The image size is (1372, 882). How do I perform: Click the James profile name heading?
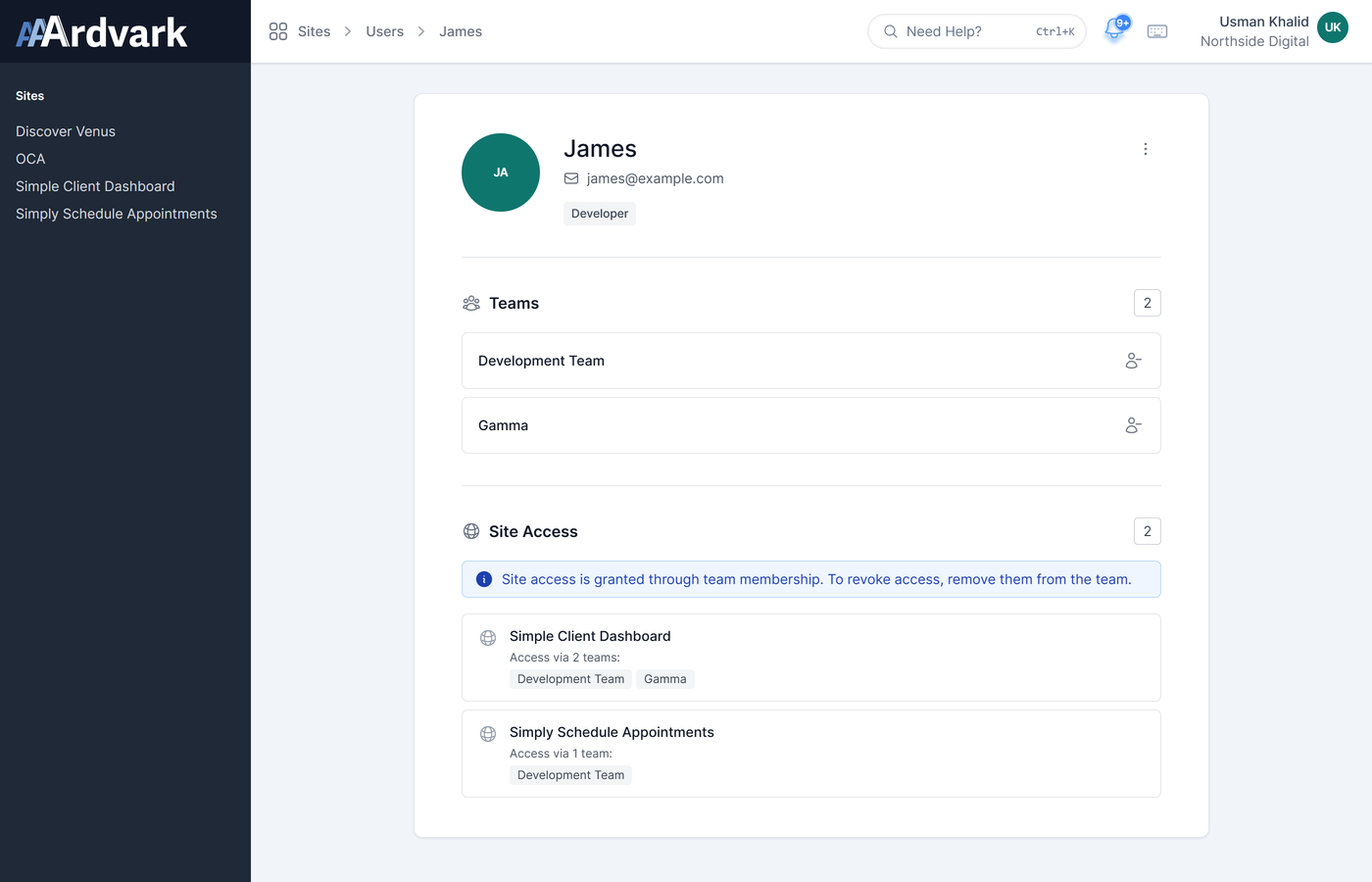point(600,149)
